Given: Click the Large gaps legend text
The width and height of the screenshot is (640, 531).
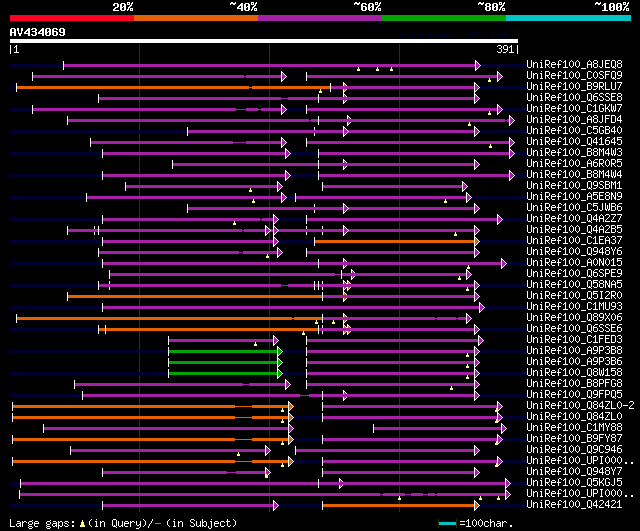Looking at the screenshot, I should coord(123,523).
